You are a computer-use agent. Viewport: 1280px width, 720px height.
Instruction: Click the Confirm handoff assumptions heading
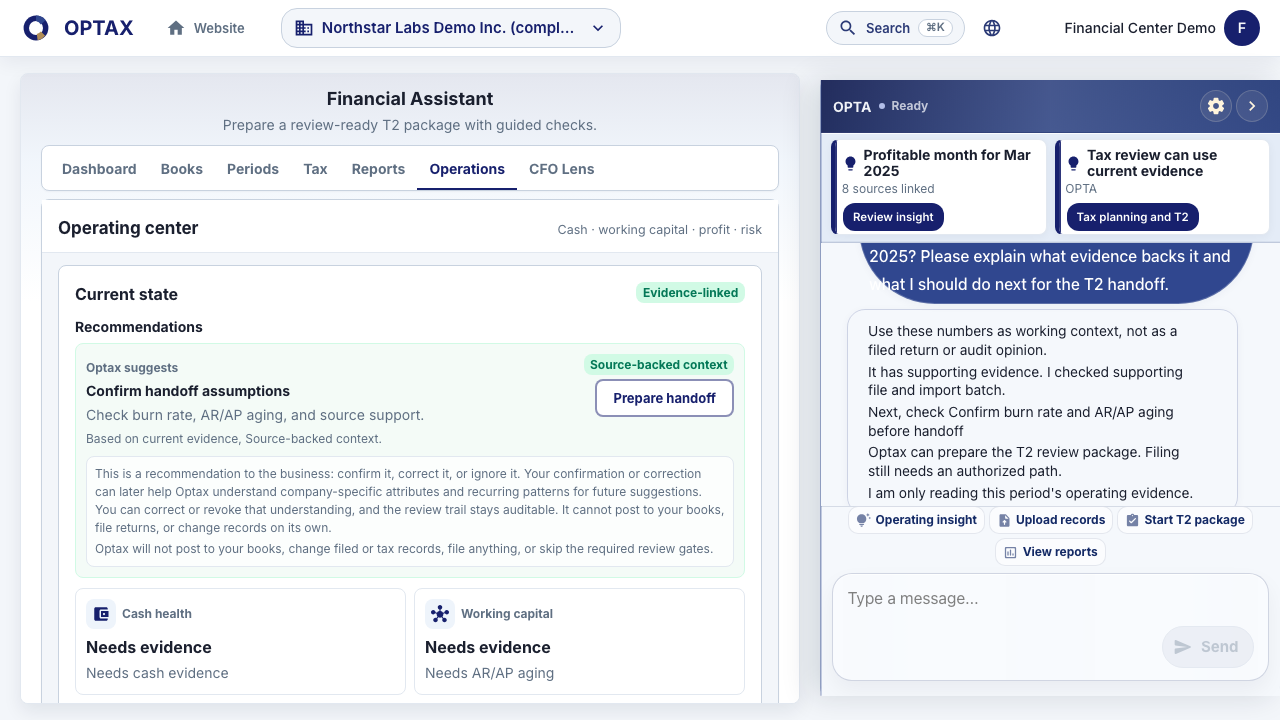188,391
